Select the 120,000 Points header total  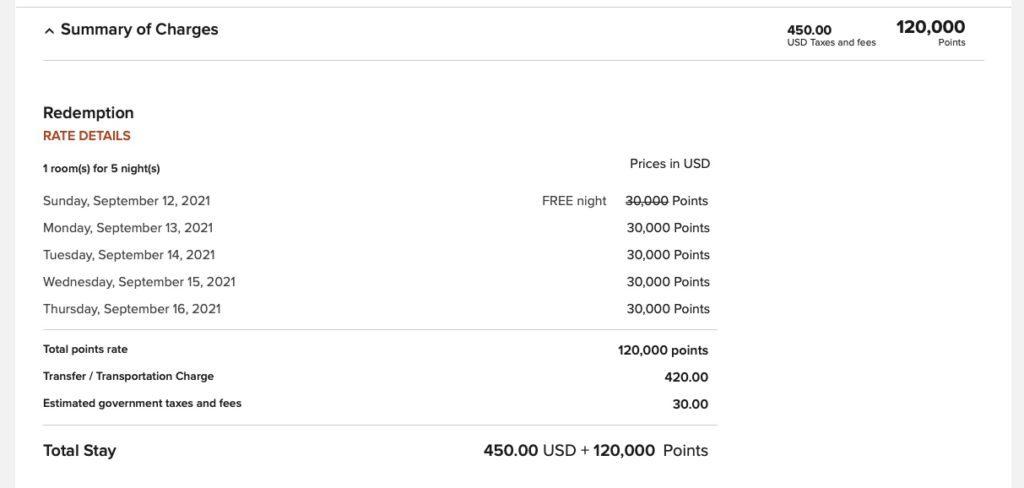point(930,28)
